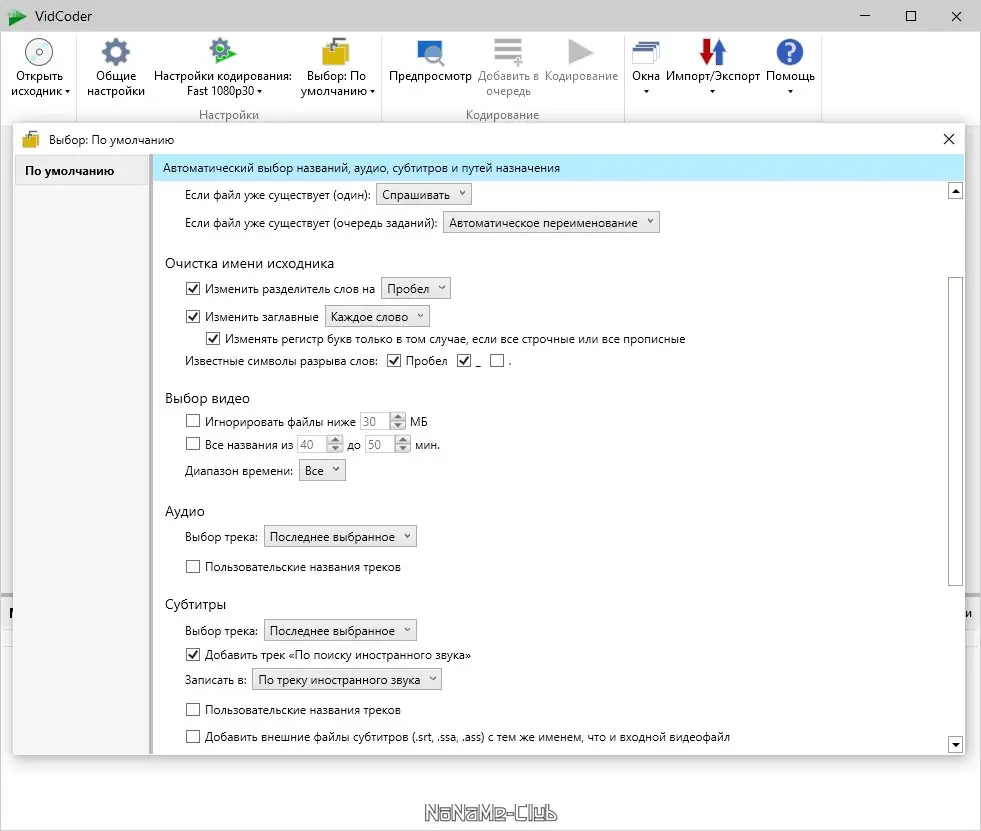Toggle change word separator checkbox
Image resolution: width=981 pixels, height=831 pixels.
(193, 288)
